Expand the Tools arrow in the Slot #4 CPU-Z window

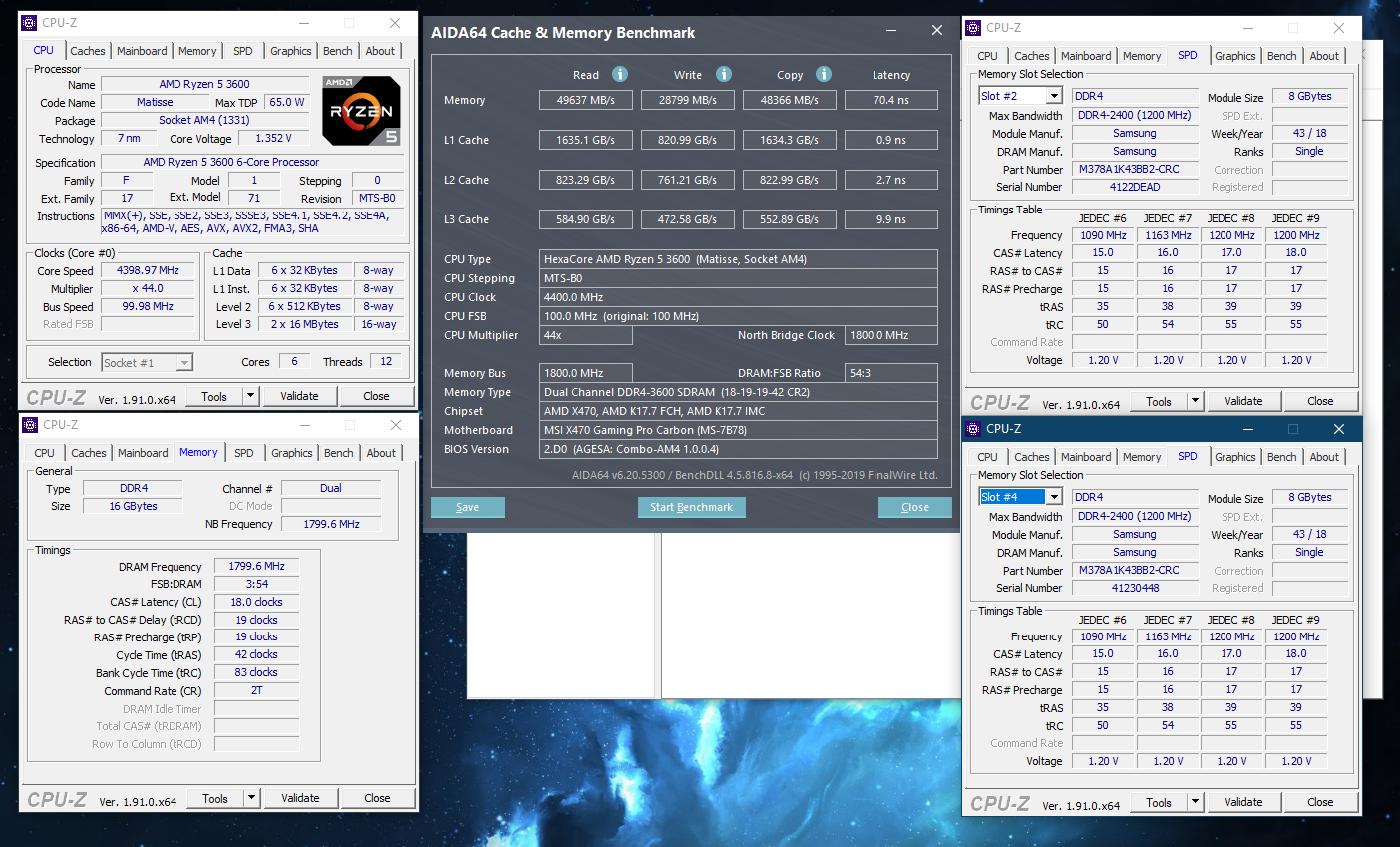[1195, 802]
